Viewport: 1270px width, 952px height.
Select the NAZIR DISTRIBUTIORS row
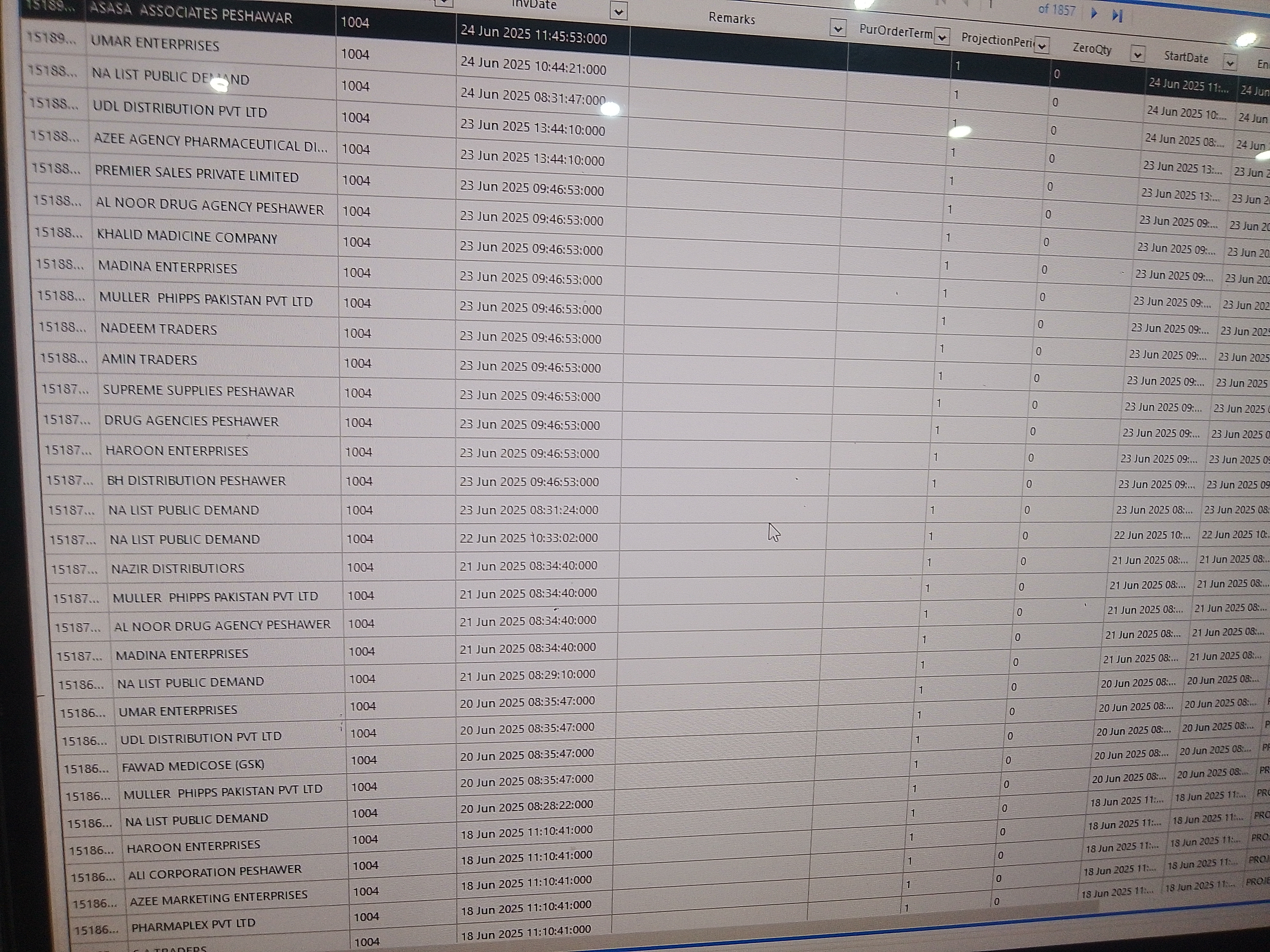click(x=178, y=568)
